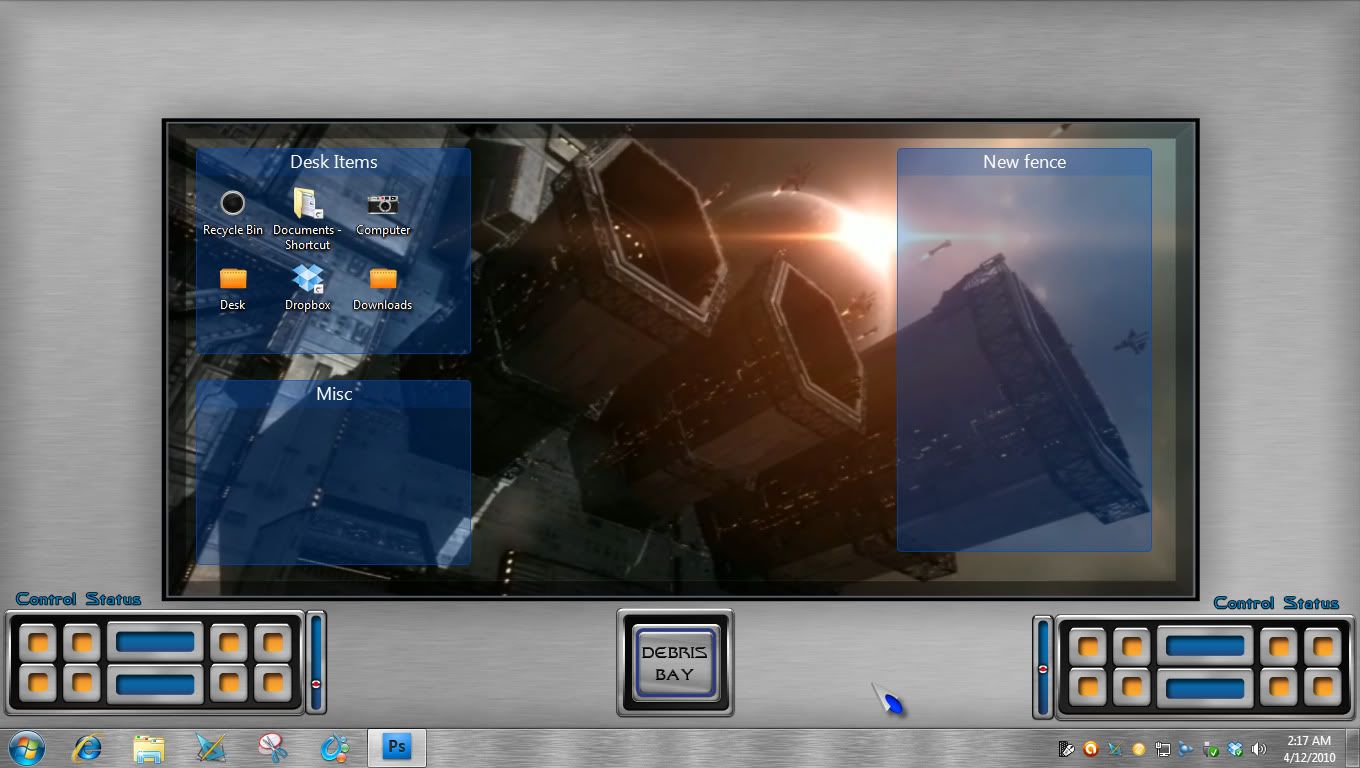Open the Dropbox system tray icon
The width and height of the screenshot is (1360, 768).
tap(1235, 749)
